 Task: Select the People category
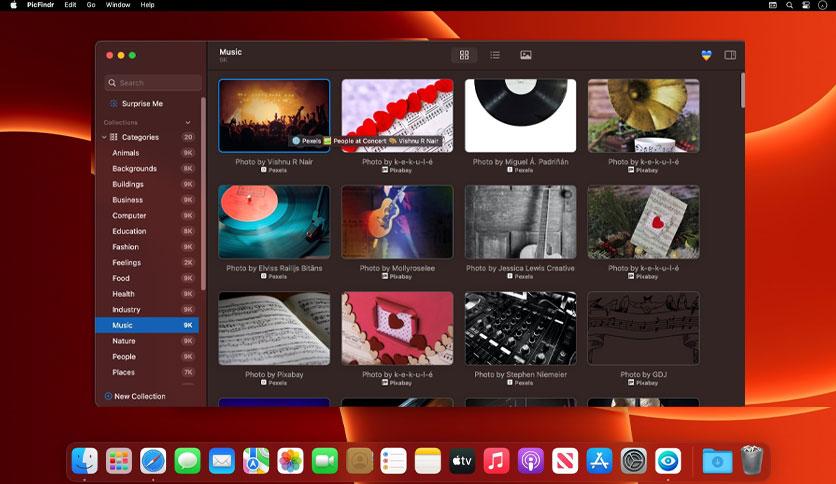[x=147, y=357]
